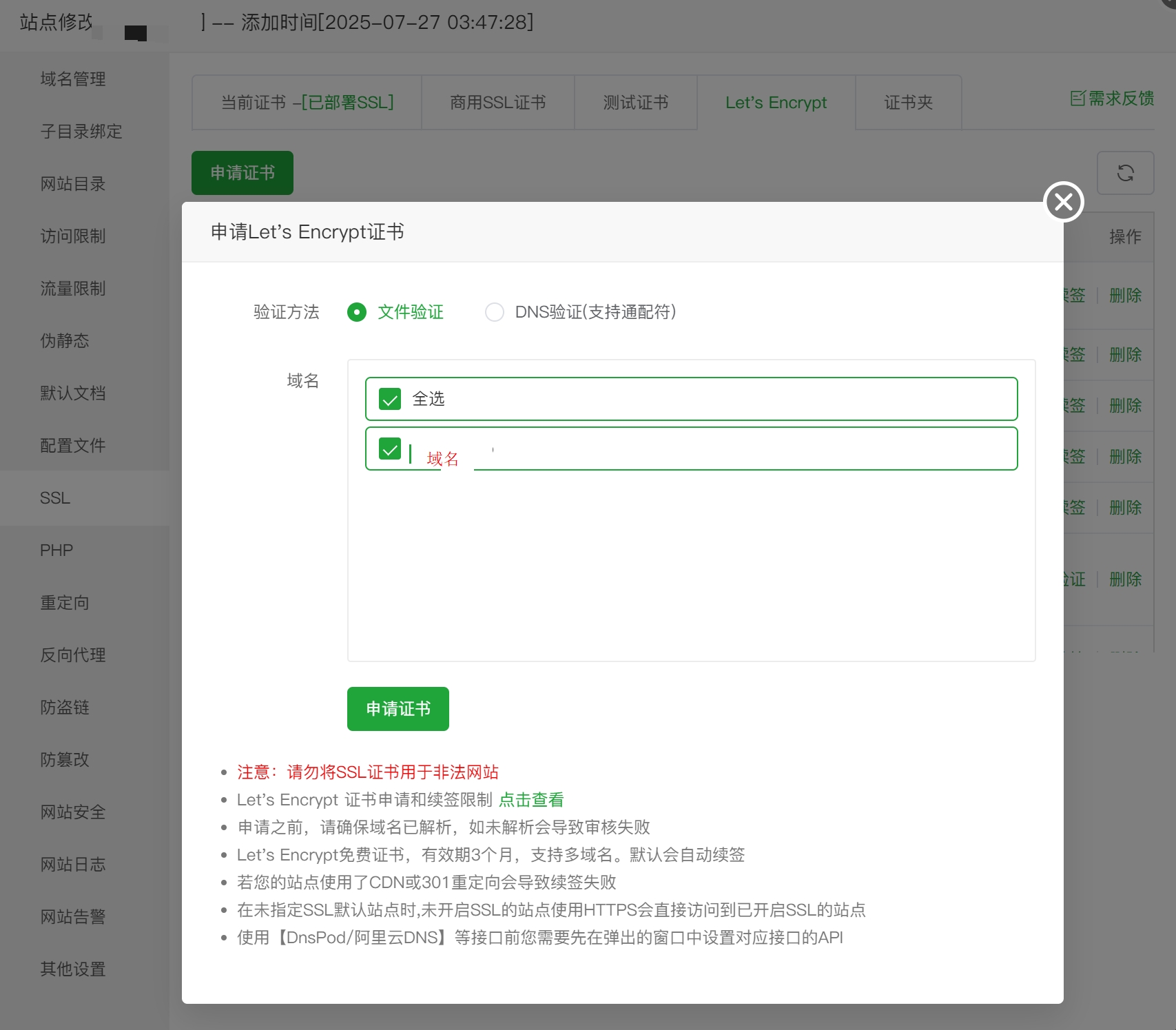The image size is (1176, 1030).
Task: Open 点击查看 renewal limits link
Action: tap(531, 799)
